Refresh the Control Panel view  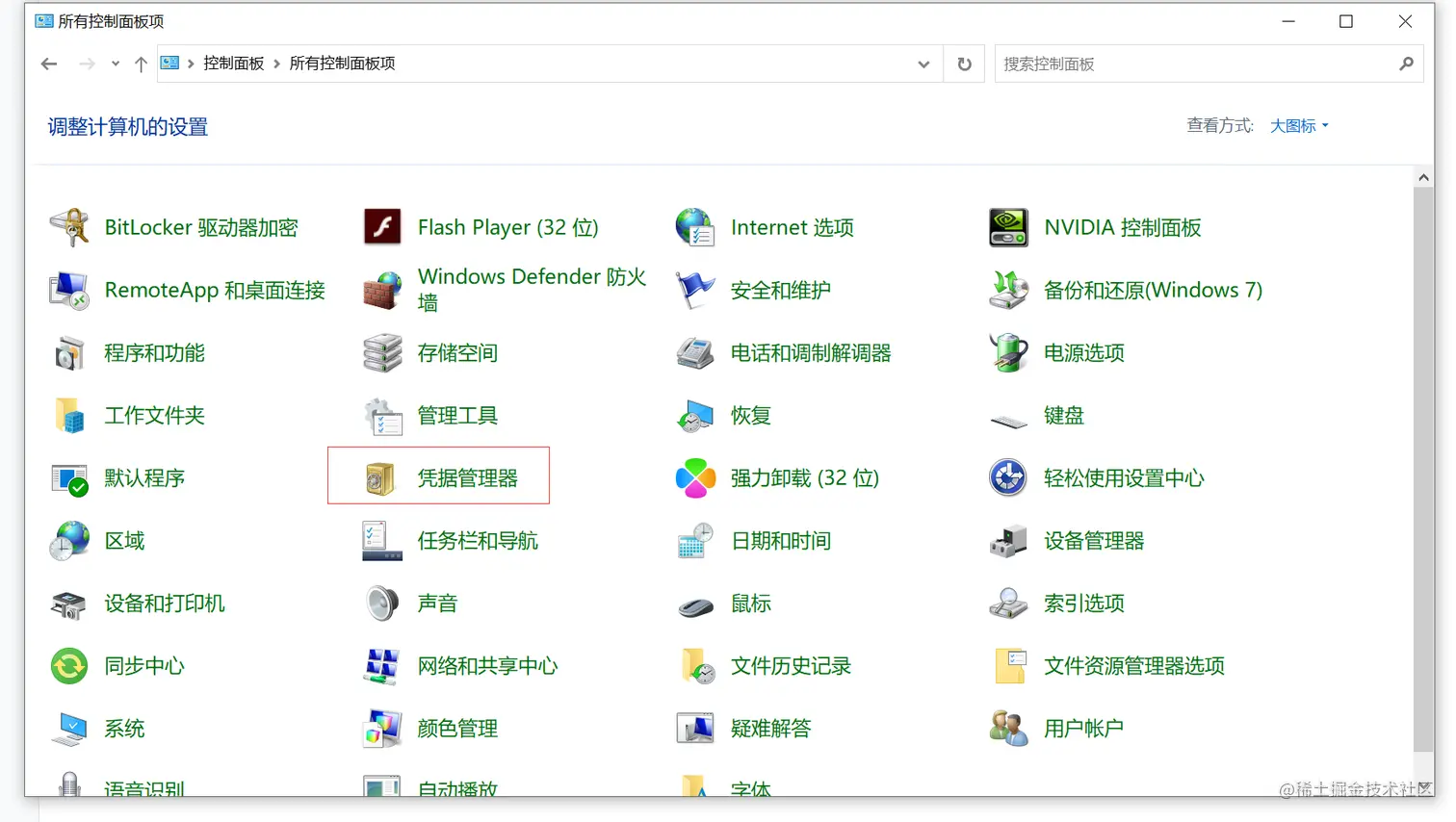click(964, 64)
